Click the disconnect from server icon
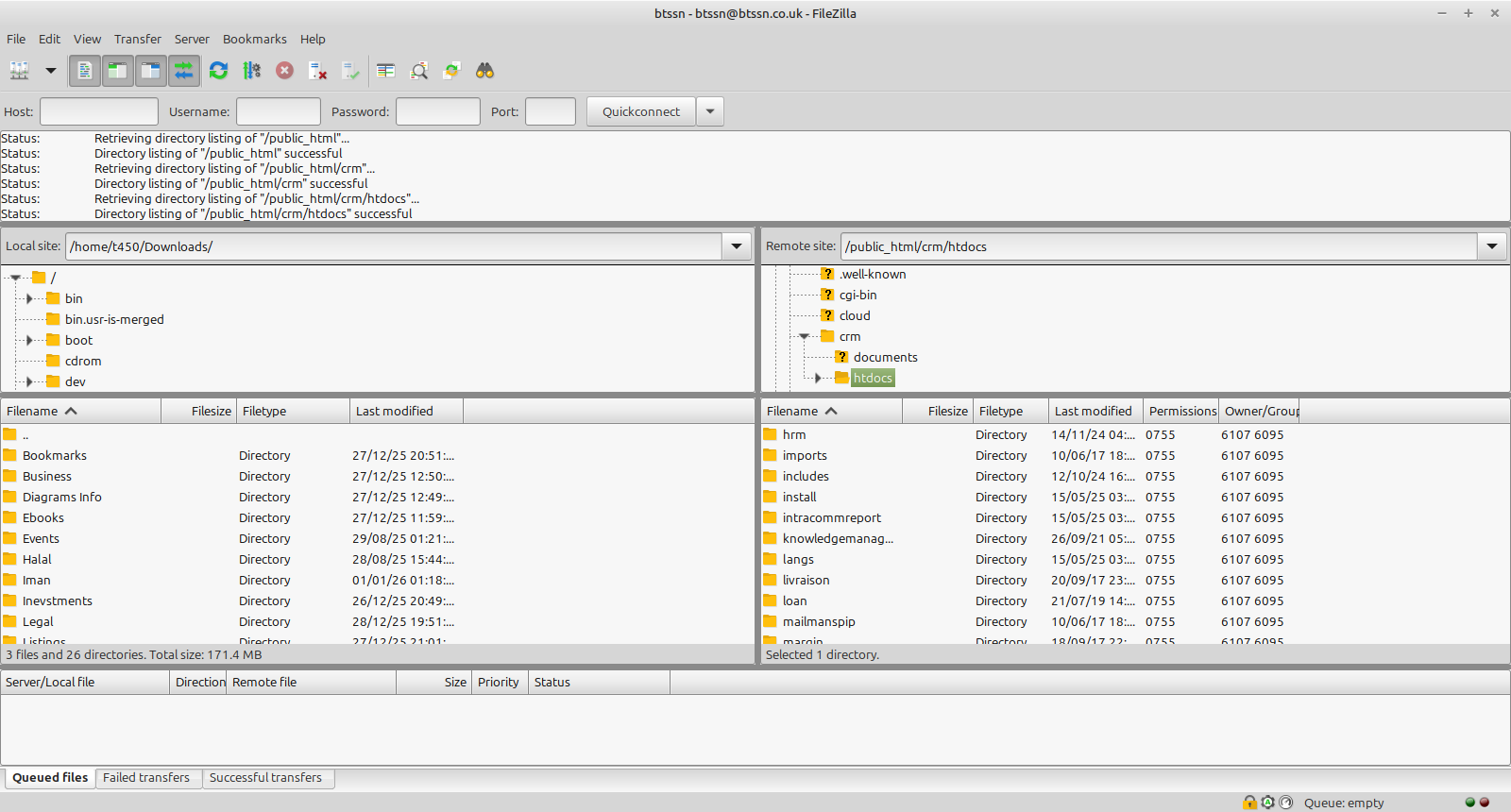Viewport: 1511px width, 812px height. click(x=317, y=71)
